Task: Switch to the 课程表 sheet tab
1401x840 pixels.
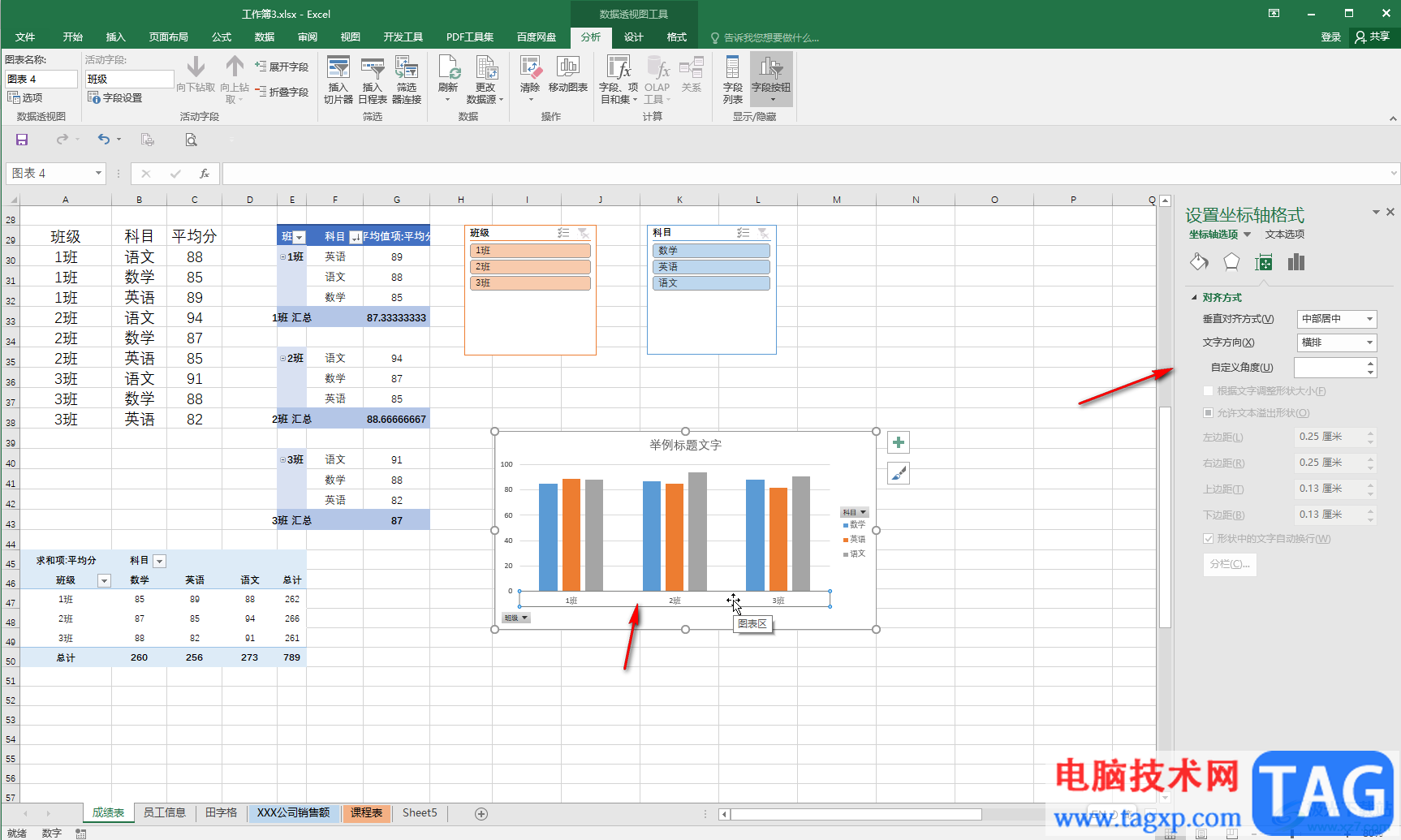Action: (367, 813)
